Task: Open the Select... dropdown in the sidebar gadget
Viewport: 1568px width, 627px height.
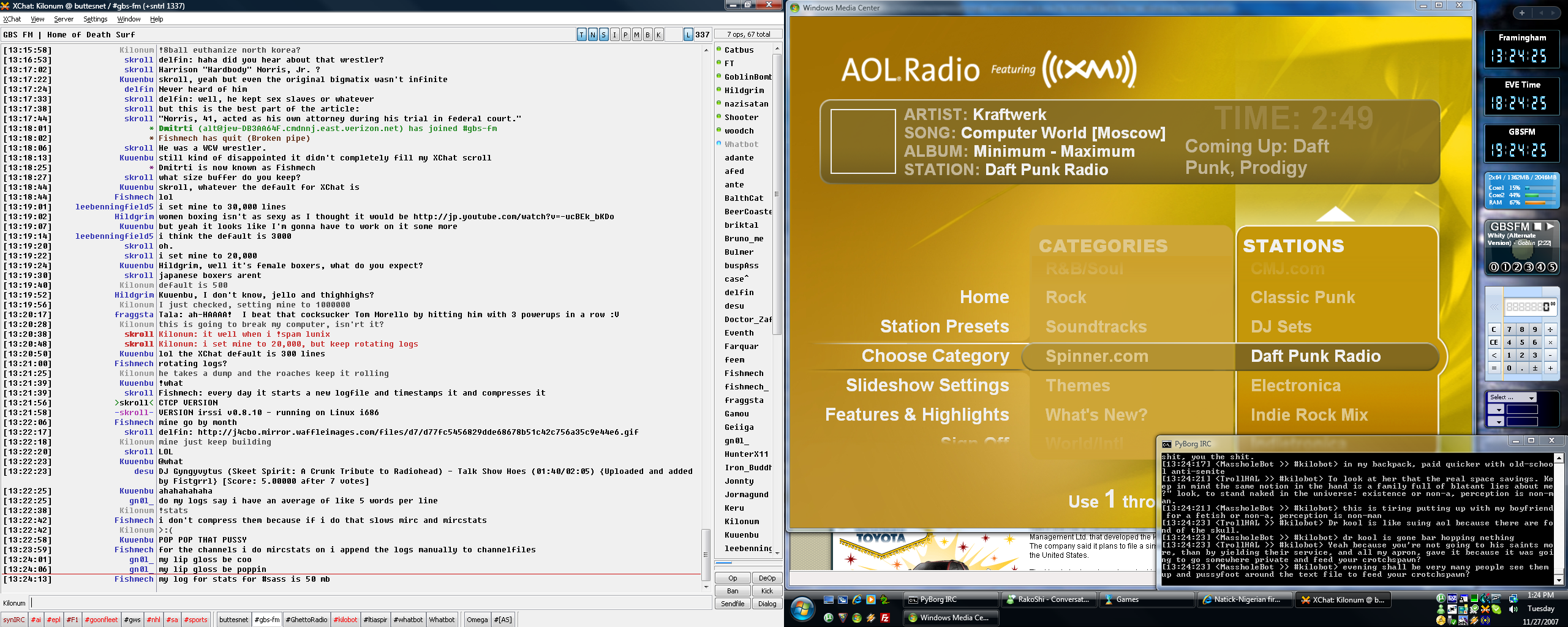Action: pyautogui.click(x=1512, y=397)
